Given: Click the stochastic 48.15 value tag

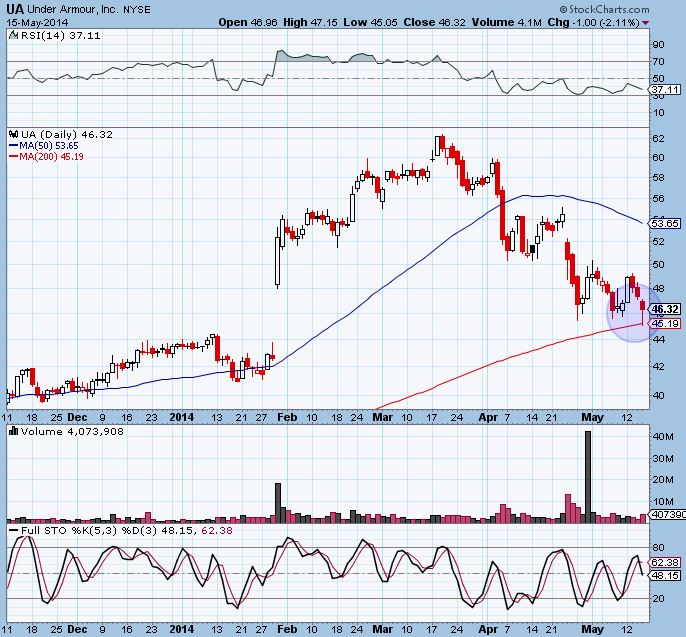Looking at the screenshot, I should (x=665, y=575).
